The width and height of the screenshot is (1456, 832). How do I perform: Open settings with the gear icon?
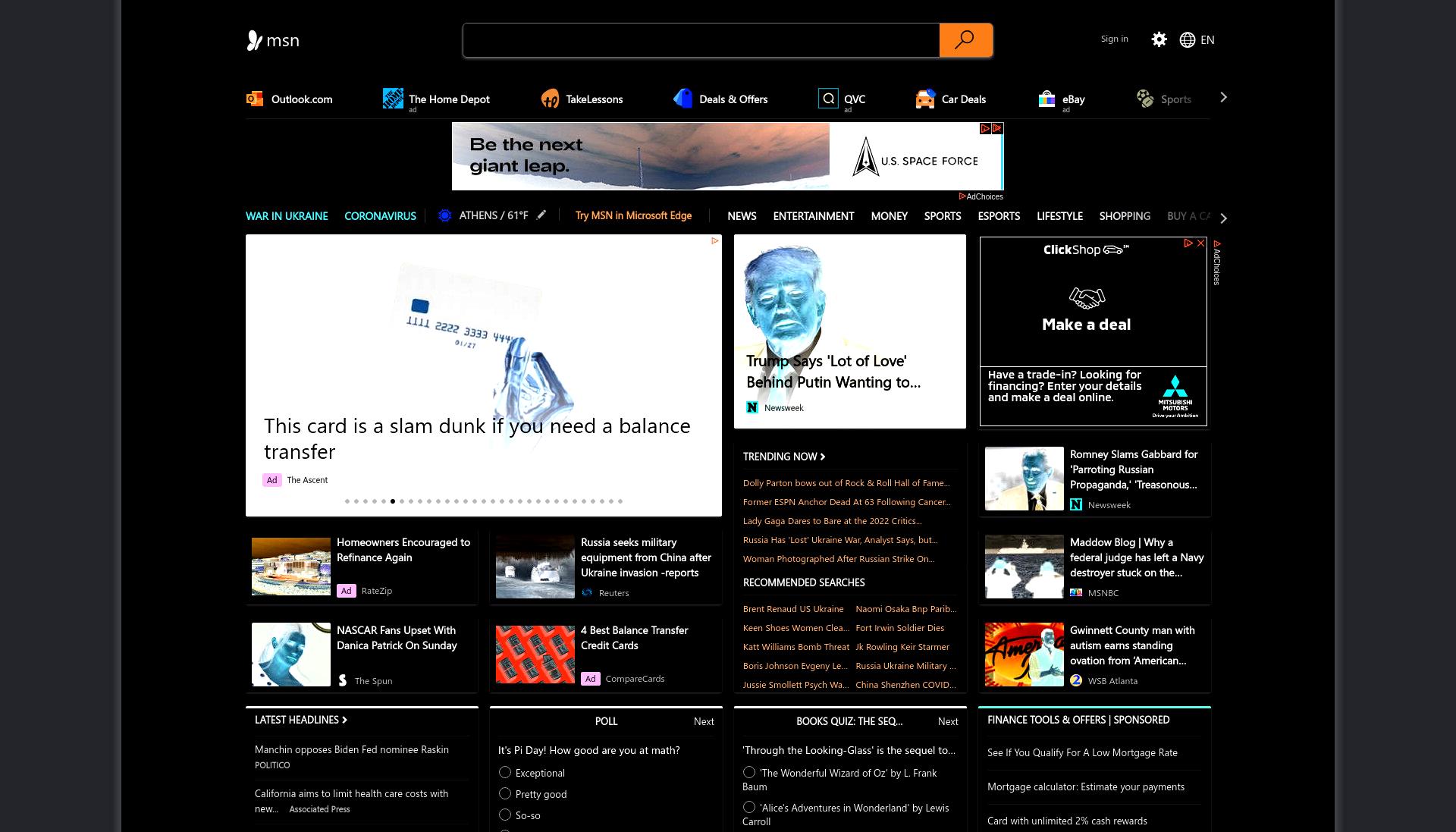tap(1159, 39)
